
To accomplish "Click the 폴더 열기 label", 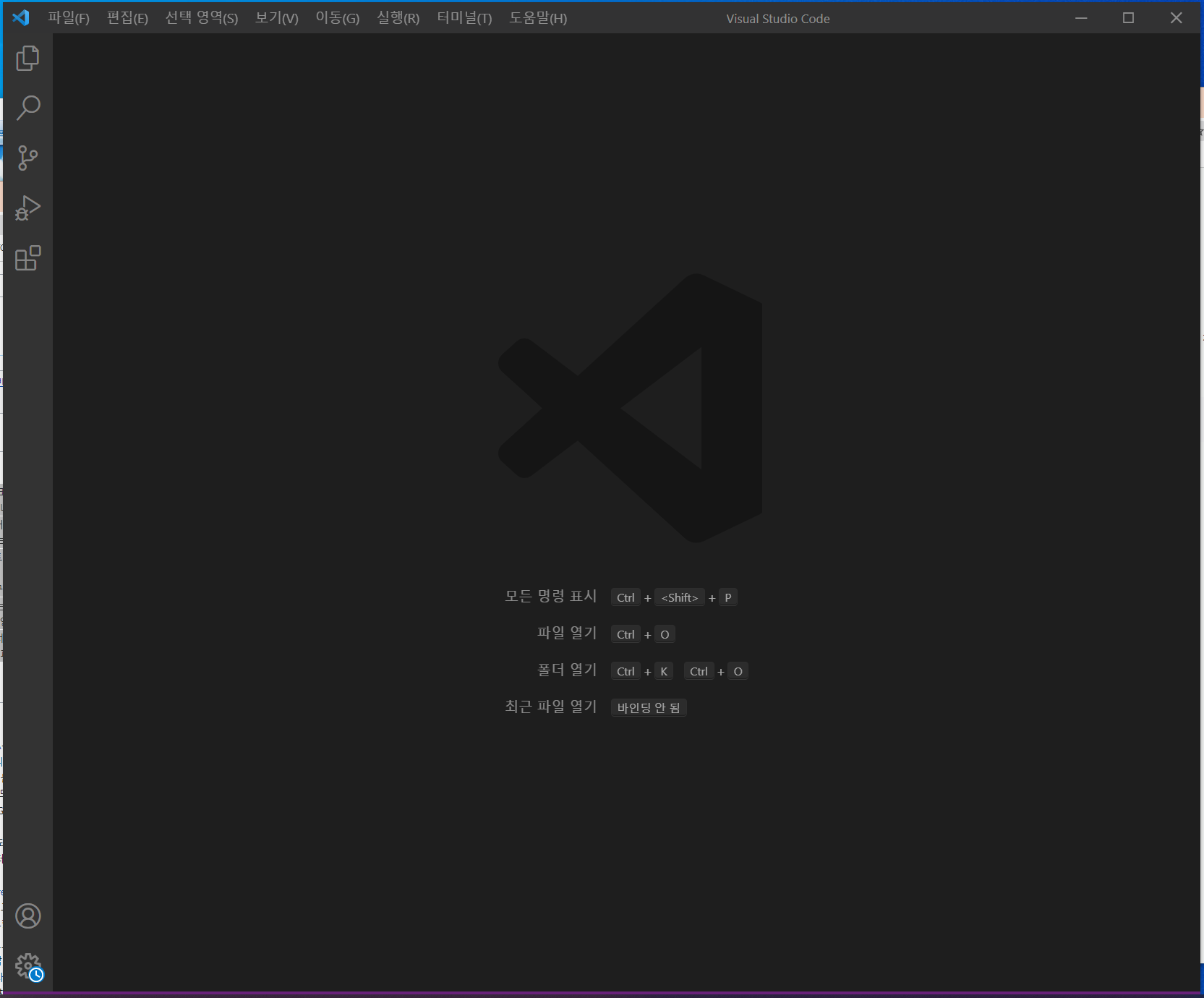I will pyautogui.click(x=567, y=670).
